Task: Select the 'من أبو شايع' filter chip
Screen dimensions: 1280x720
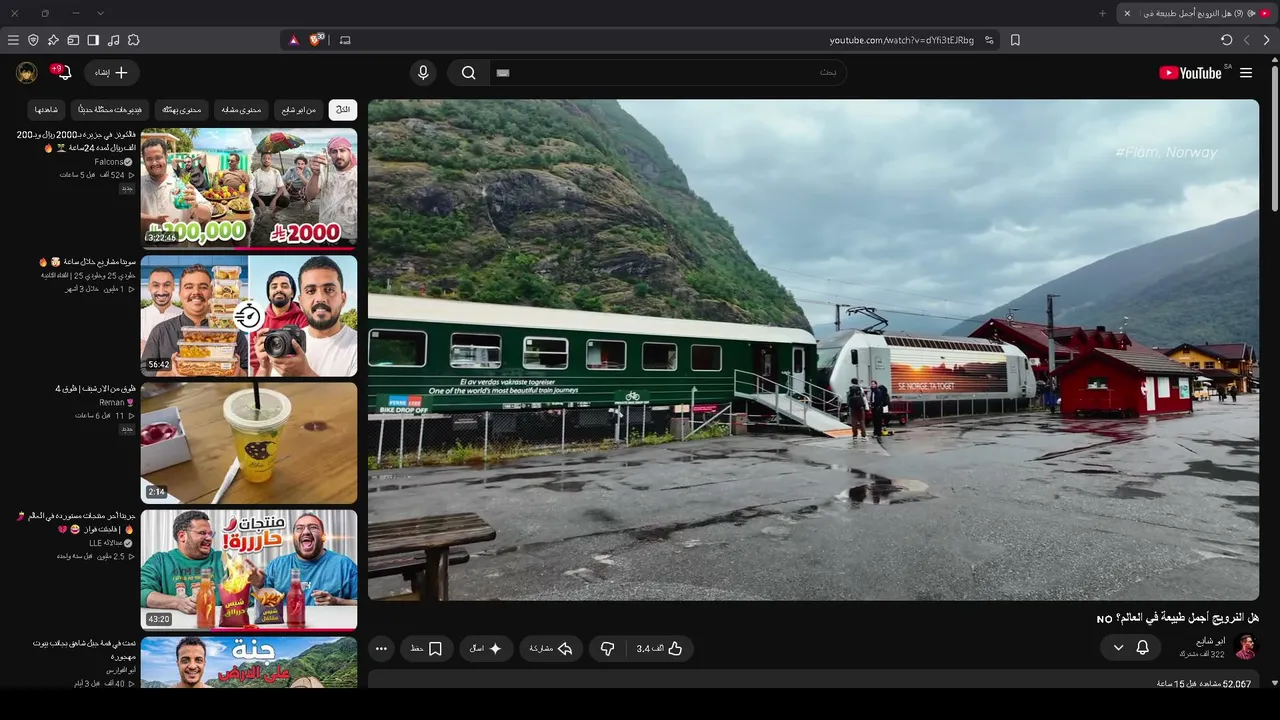Action: [298, 110]
